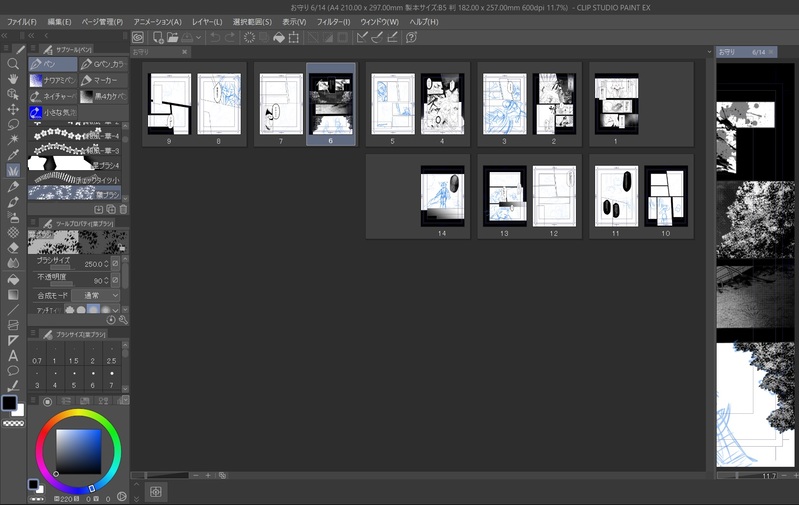Select the Magnifier zoom tool
The height and width of the screenshot is (505, 799).
click(x=13, y=63)
